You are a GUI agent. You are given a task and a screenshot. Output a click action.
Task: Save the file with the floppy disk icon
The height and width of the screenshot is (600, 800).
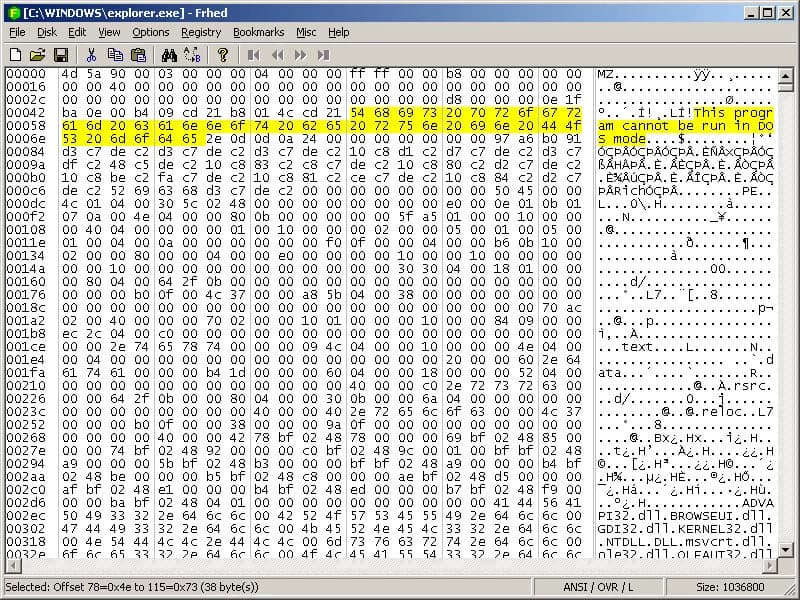pos(60,54)
